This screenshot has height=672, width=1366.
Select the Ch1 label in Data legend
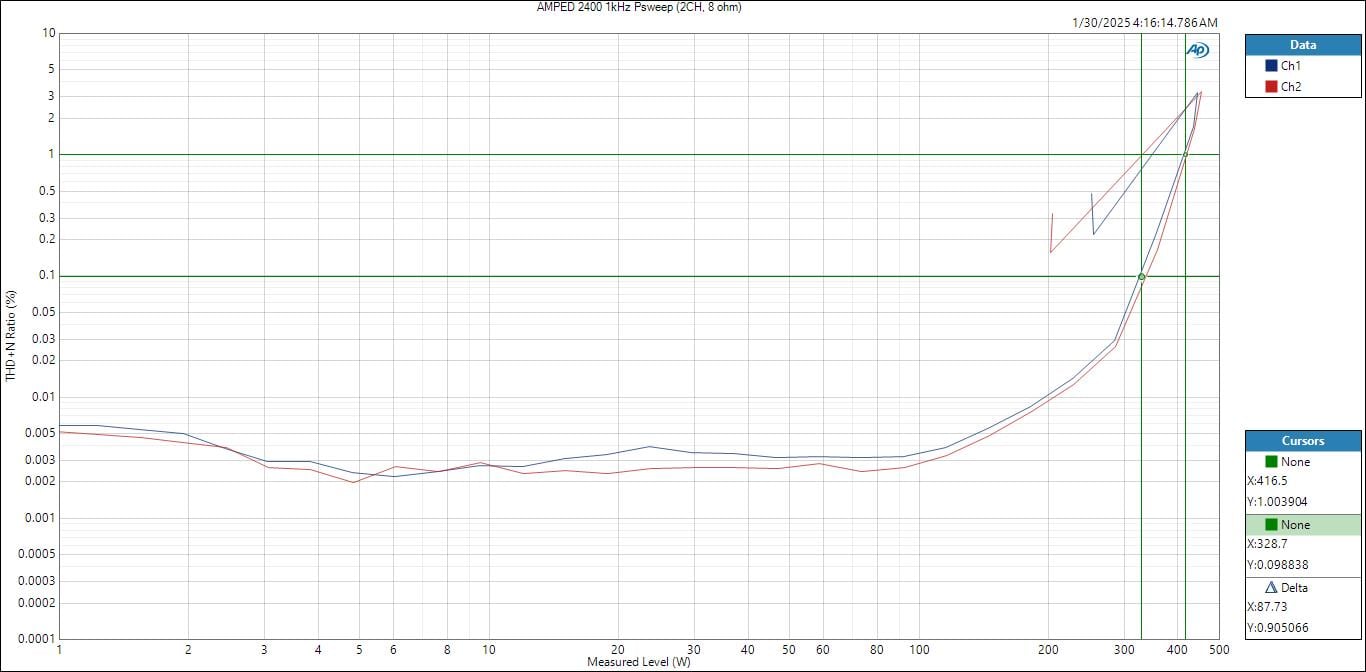point(1291,65)
